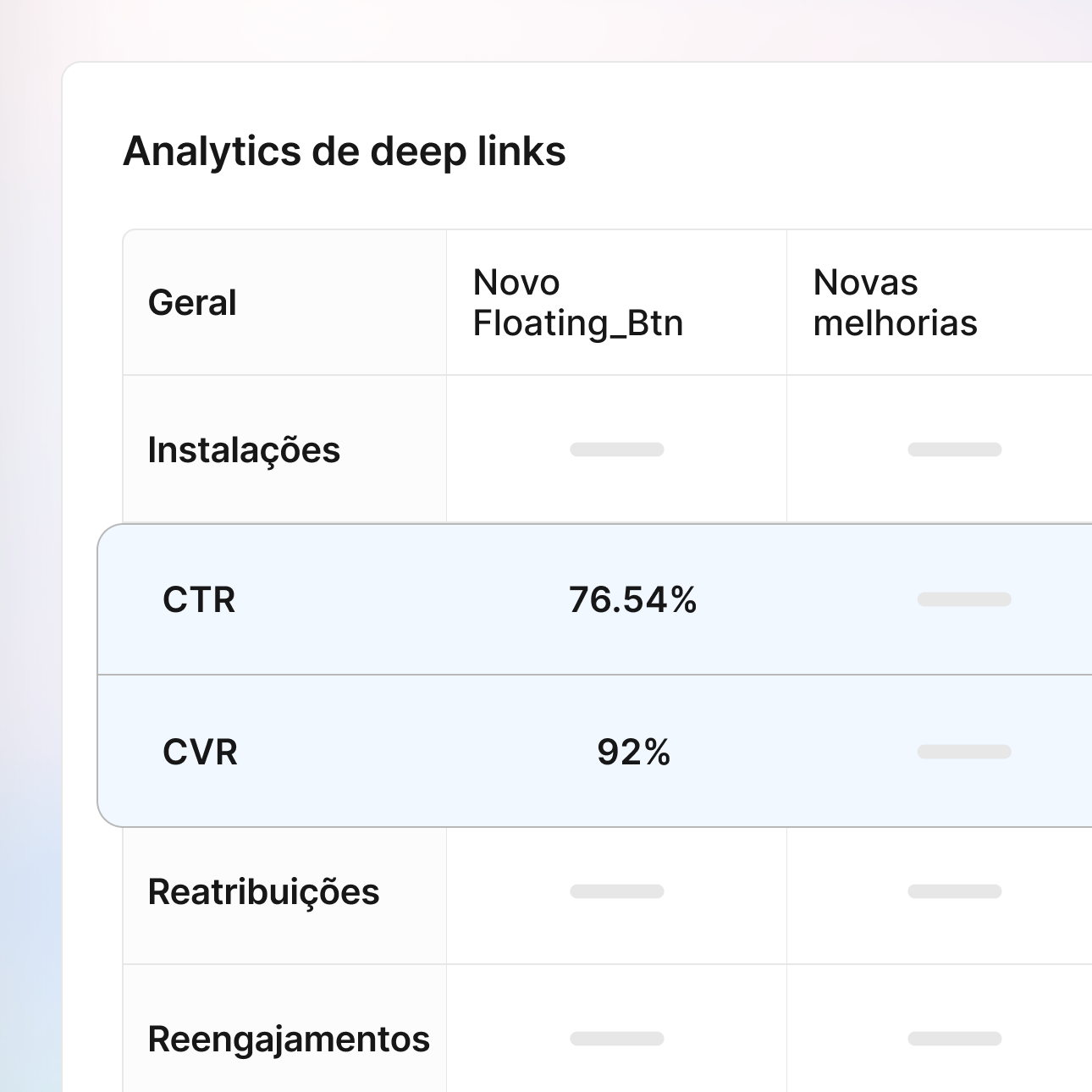Open the Novo Floating_Btn column header
Image resolution: width=1092 pixels, height=1092 pixels.
[x=578, y=303]
